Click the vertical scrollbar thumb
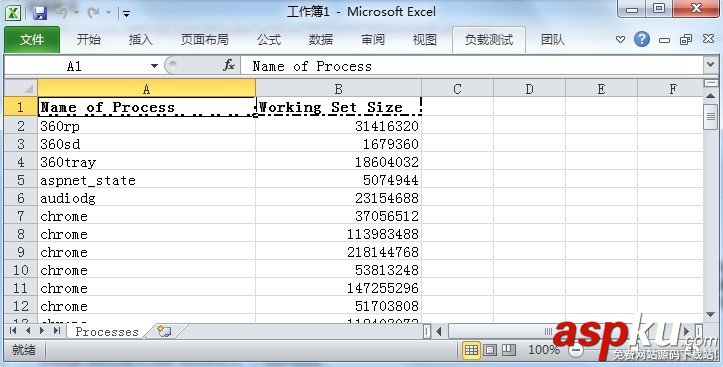 [x=711, y=117]
